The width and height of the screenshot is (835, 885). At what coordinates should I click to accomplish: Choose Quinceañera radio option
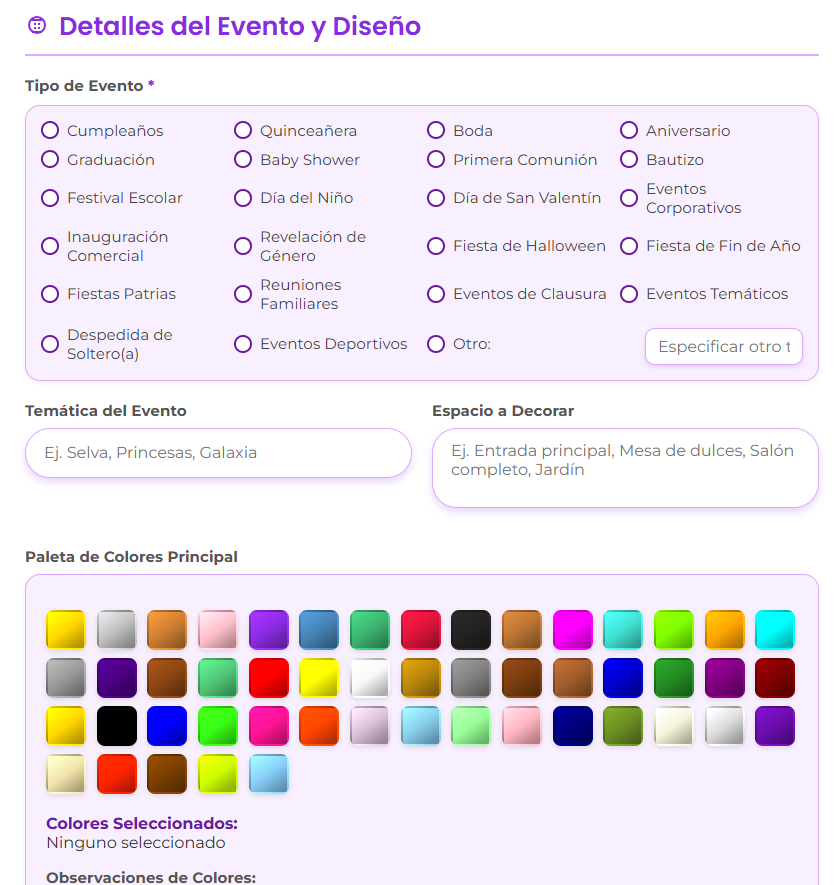point(243,130)
